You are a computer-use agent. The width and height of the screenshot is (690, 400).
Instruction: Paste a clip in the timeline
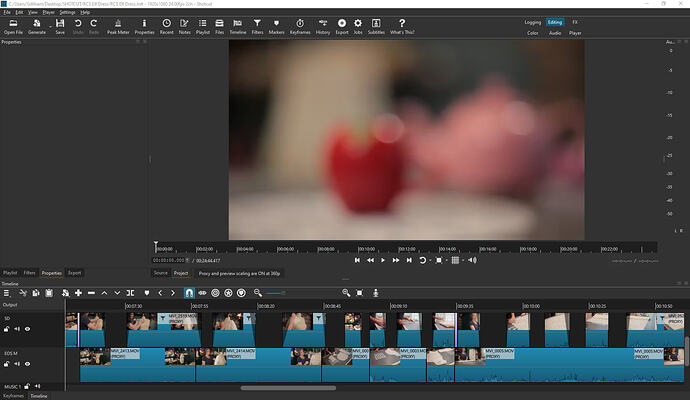tap(49, 293)
